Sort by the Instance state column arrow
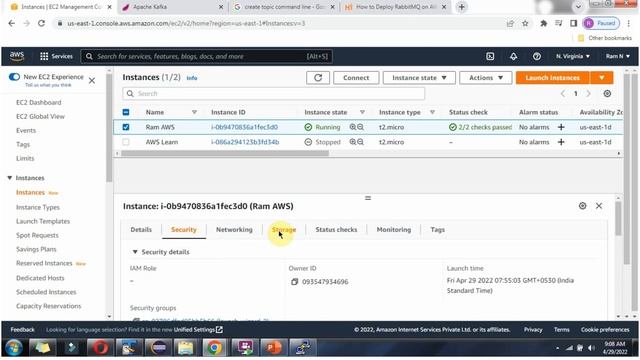 click(362, 112)
